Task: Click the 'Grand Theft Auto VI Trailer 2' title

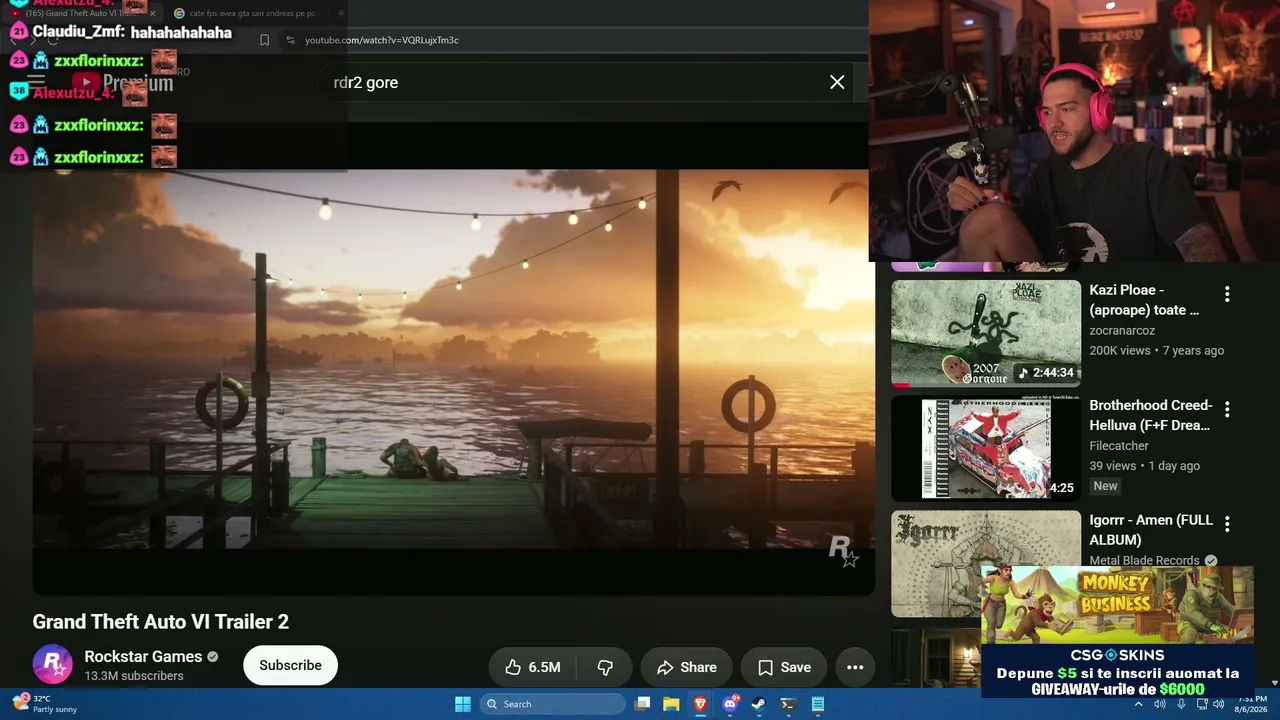Action: click(x=161, y=622)
